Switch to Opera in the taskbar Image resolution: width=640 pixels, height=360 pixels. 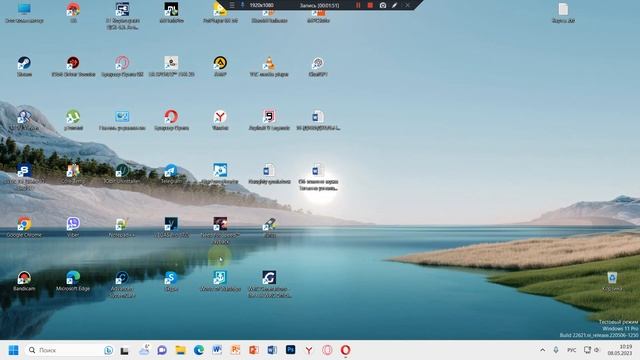345,350
